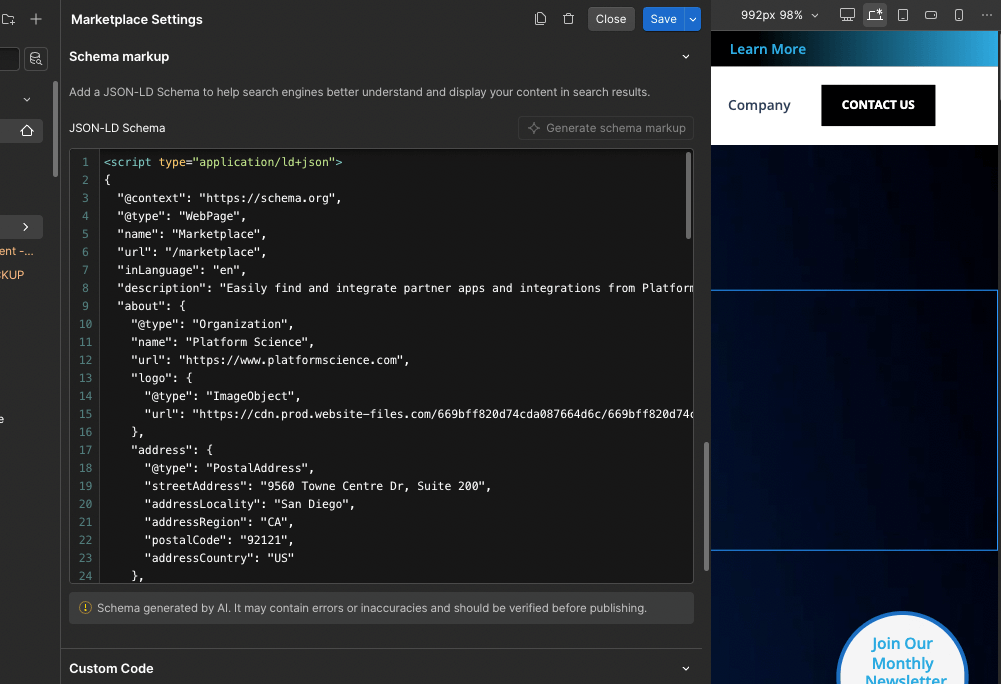Click the add new page plus icon
Image resolution: width=1001 pixels, height=684 pixels.
[36, 19]
